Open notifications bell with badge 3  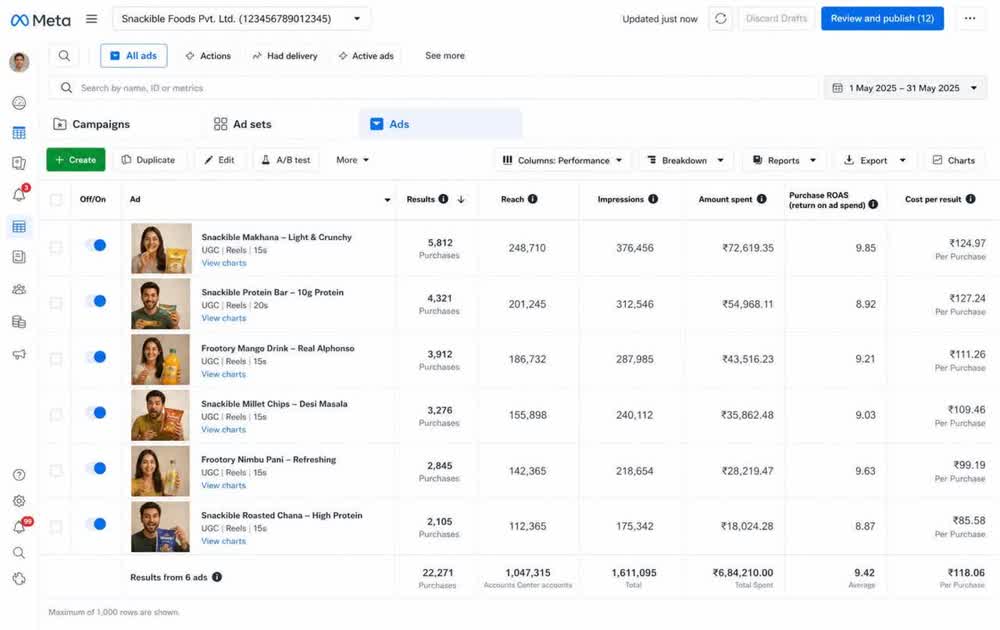(x=20, y=194)
